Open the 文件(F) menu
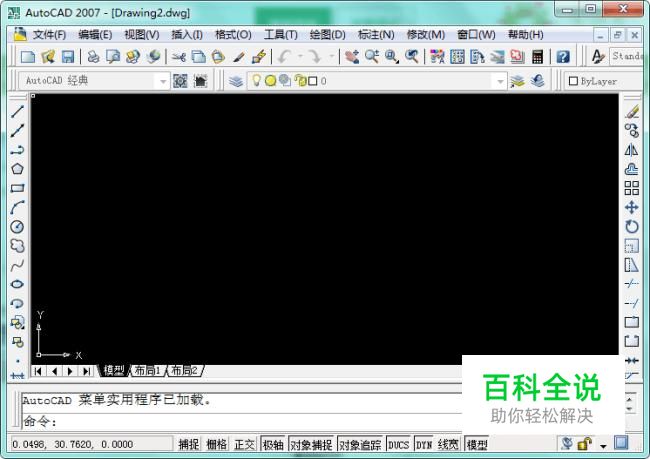The height and width of the screenshot is (459, 650). click(49, 35)
